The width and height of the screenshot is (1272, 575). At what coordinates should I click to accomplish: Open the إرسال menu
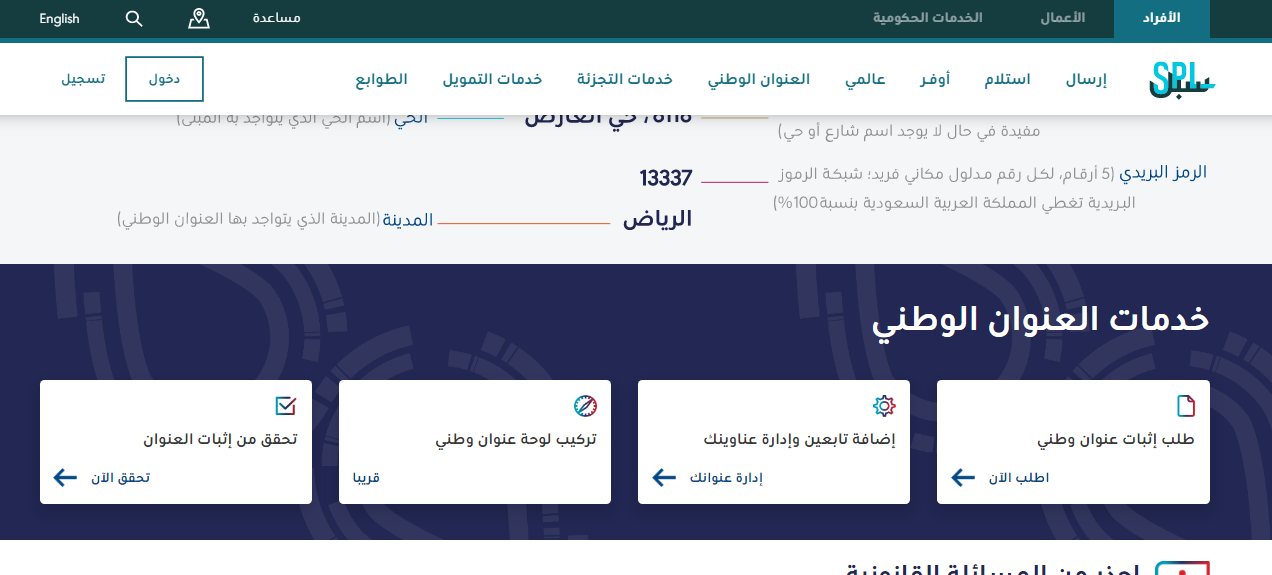coord(1086,79)
